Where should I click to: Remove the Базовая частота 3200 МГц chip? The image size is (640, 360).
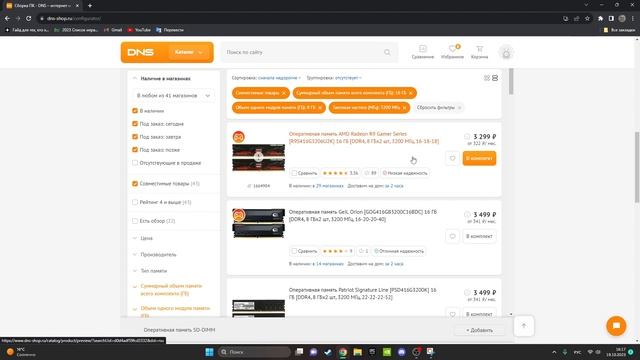404,108
